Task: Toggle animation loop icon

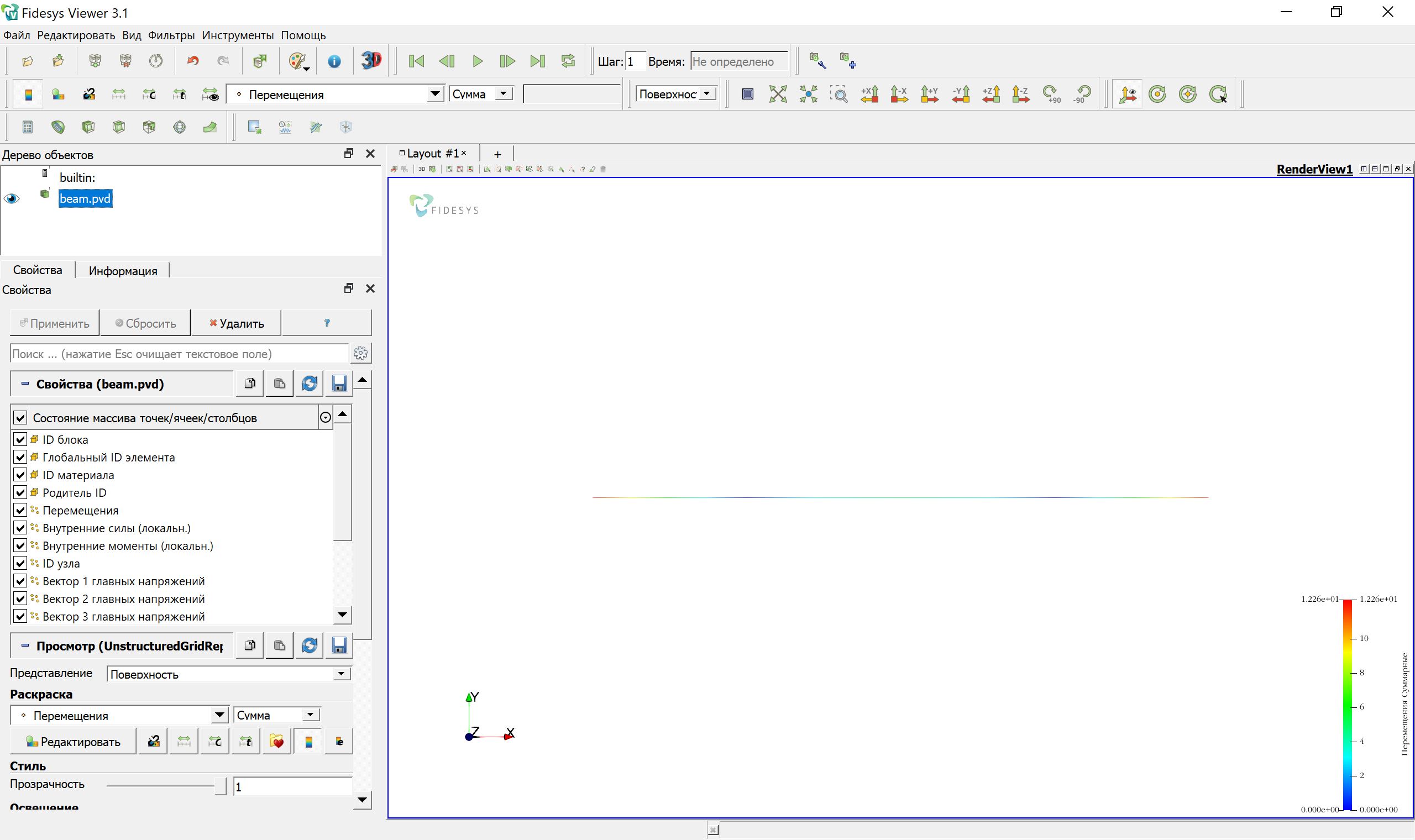Action: coord(568,61)
